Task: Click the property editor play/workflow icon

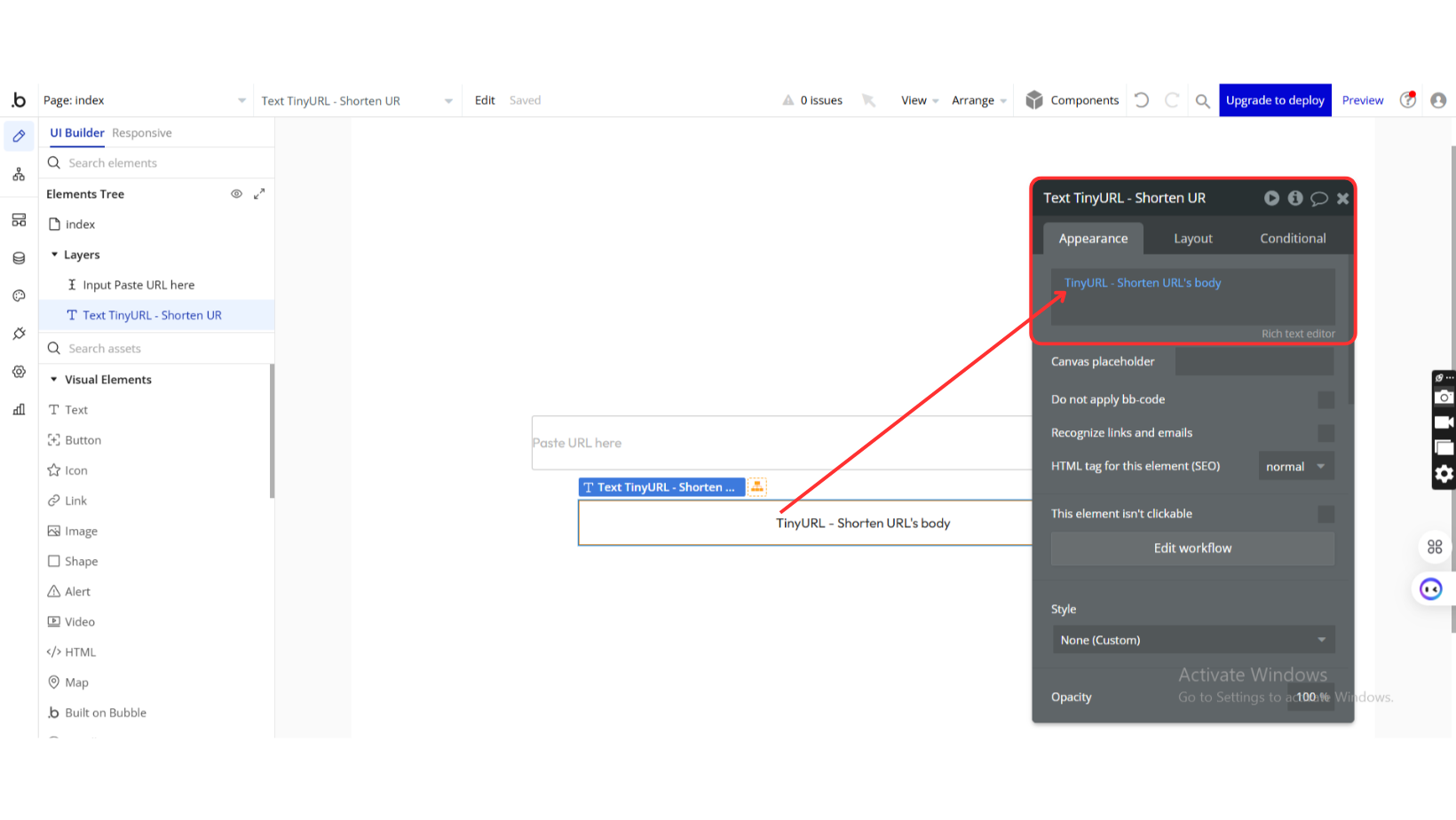Action: [1271, 198]
